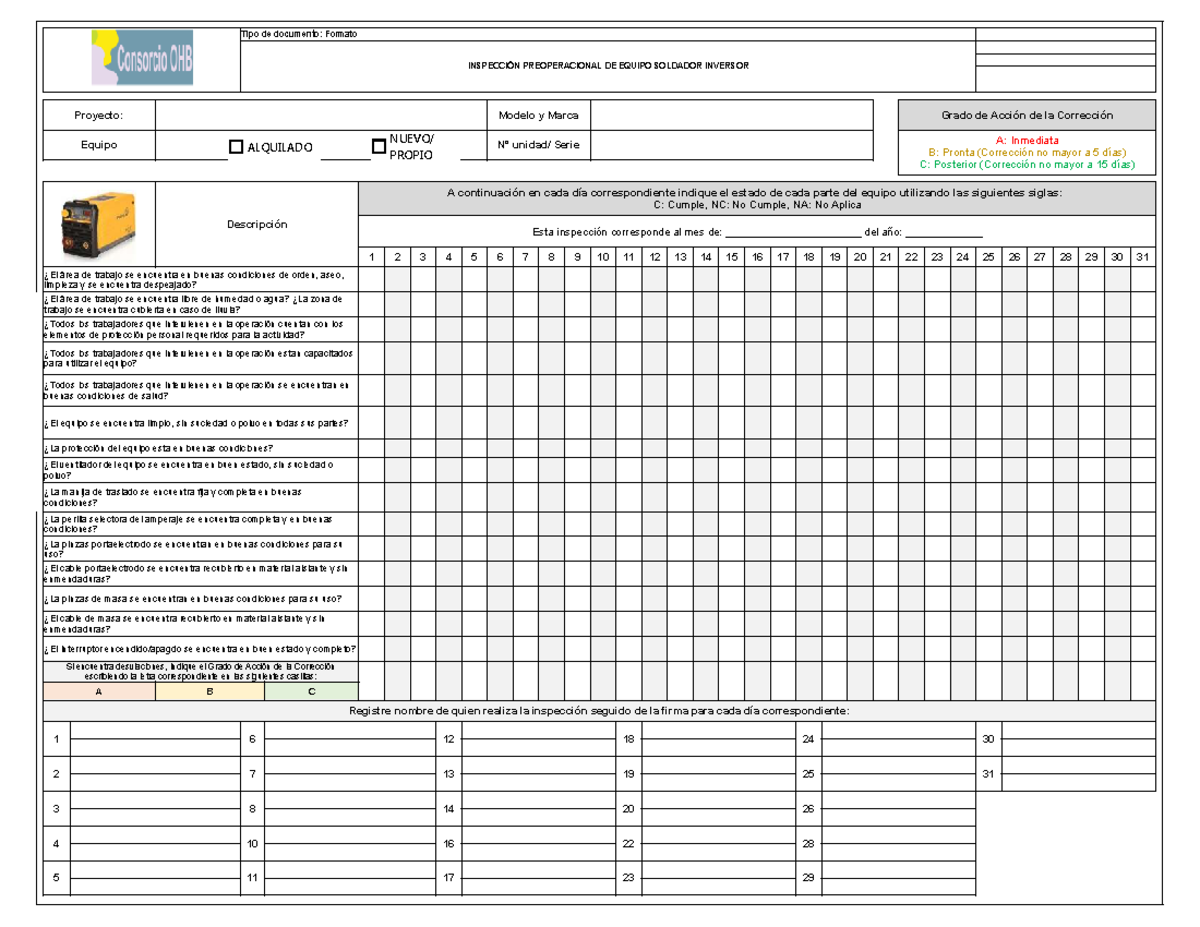Click the signature line numbered 18
The height and width of the screenshot is (927, 1200).
717,739
